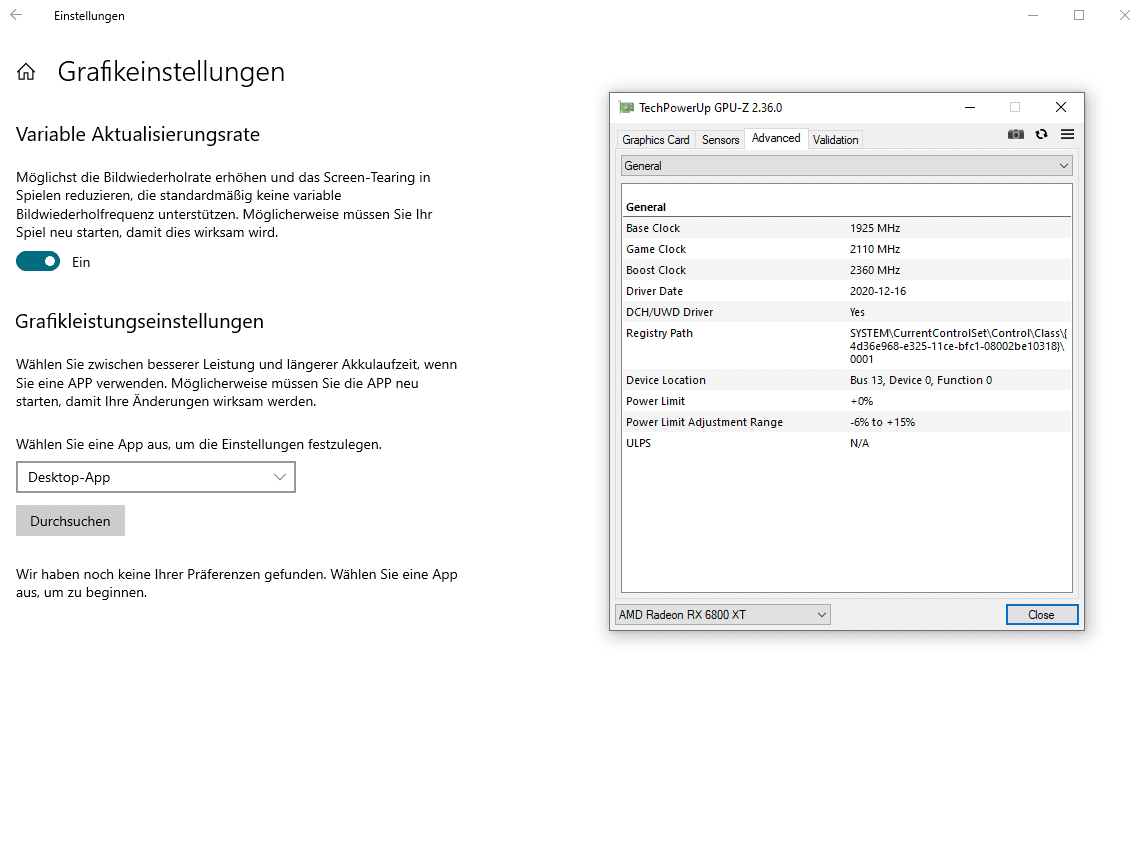Take a GPU-Z screenshot with camera icon

click(1016, 134)
